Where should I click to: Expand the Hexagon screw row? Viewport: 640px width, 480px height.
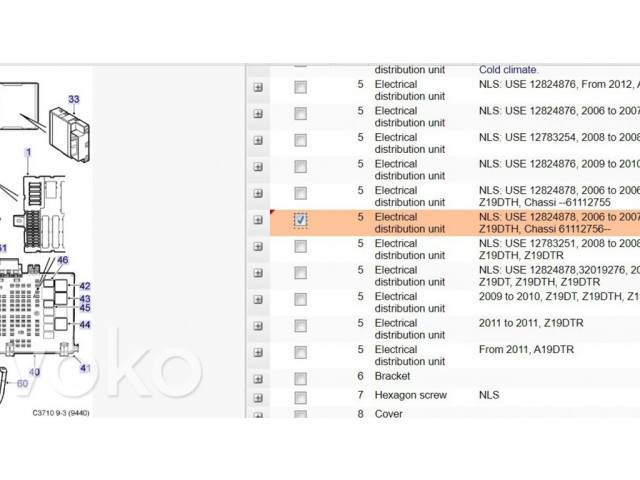[258, 398]
